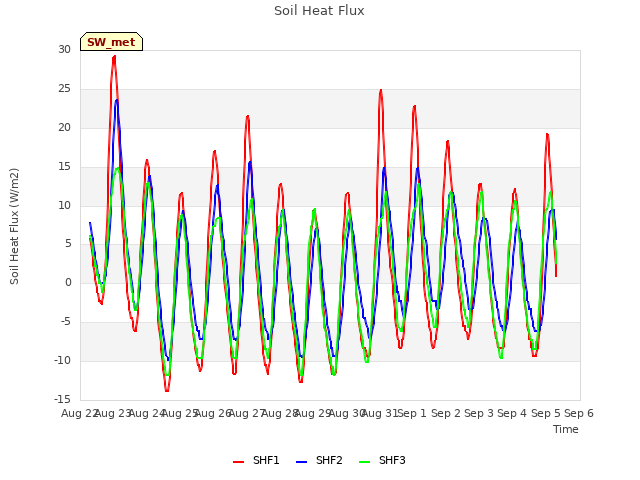Viewport: 640px width, 480px height.
Task: Click the Time axis title
Action: point(566,429)
